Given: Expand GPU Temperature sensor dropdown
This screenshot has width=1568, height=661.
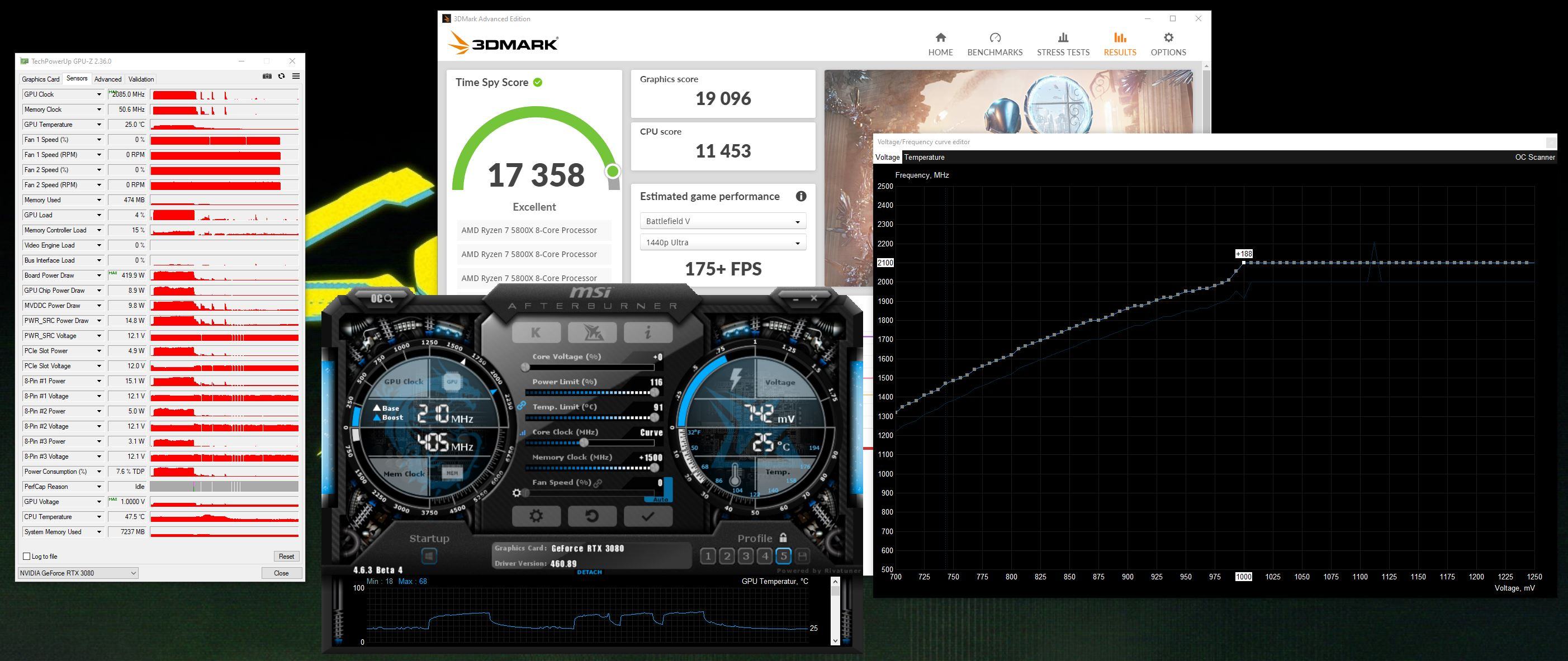Looking at the screenshot, I should [x=99, y=125].
